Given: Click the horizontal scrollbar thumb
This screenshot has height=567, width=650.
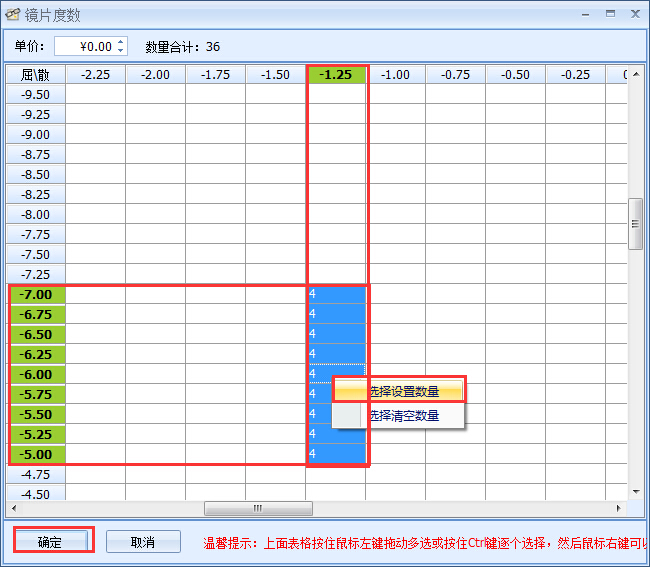Looking at the screenshot, I should [258, 508].
